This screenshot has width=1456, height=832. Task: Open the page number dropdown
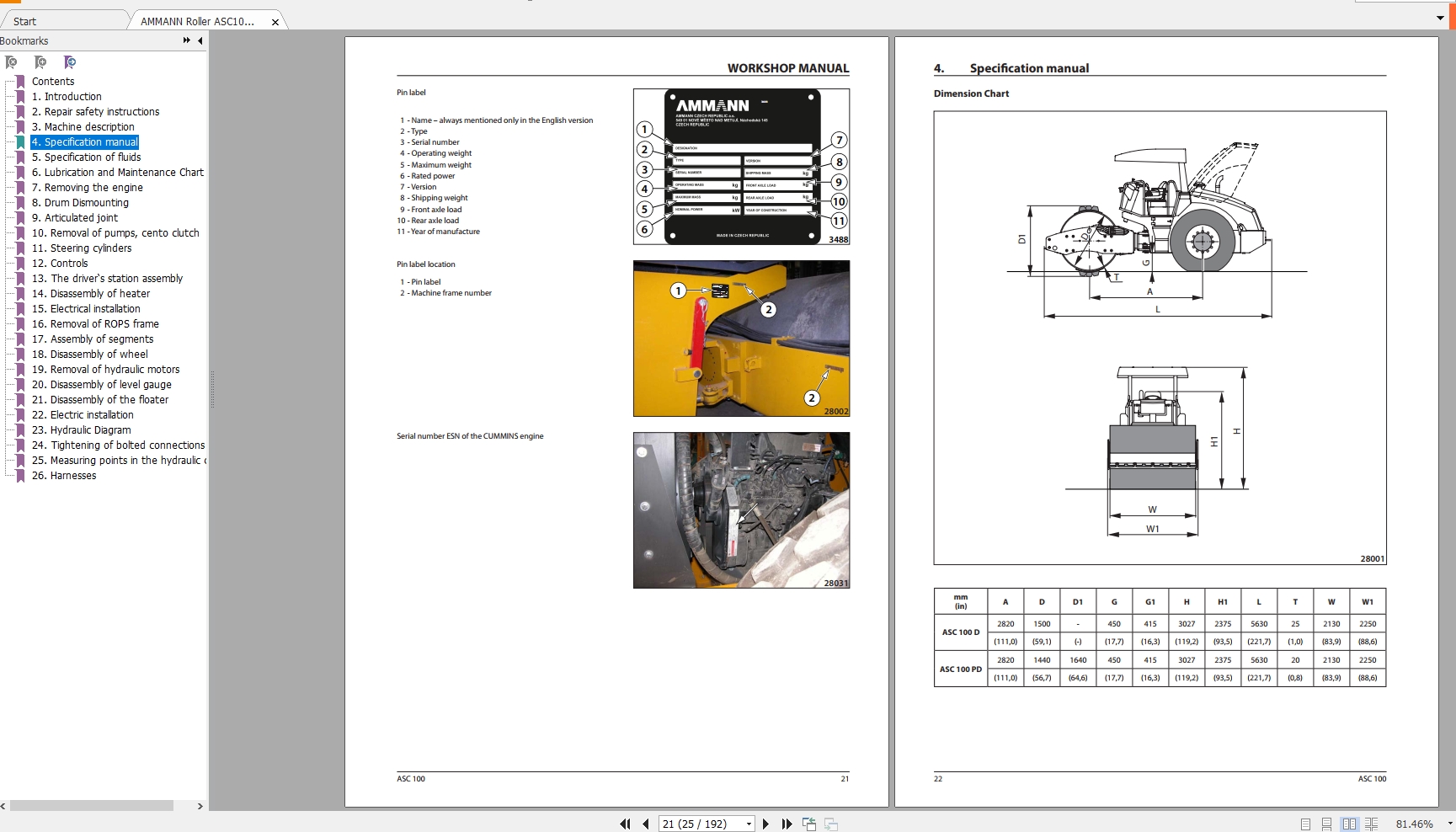(x=749, y=824)
